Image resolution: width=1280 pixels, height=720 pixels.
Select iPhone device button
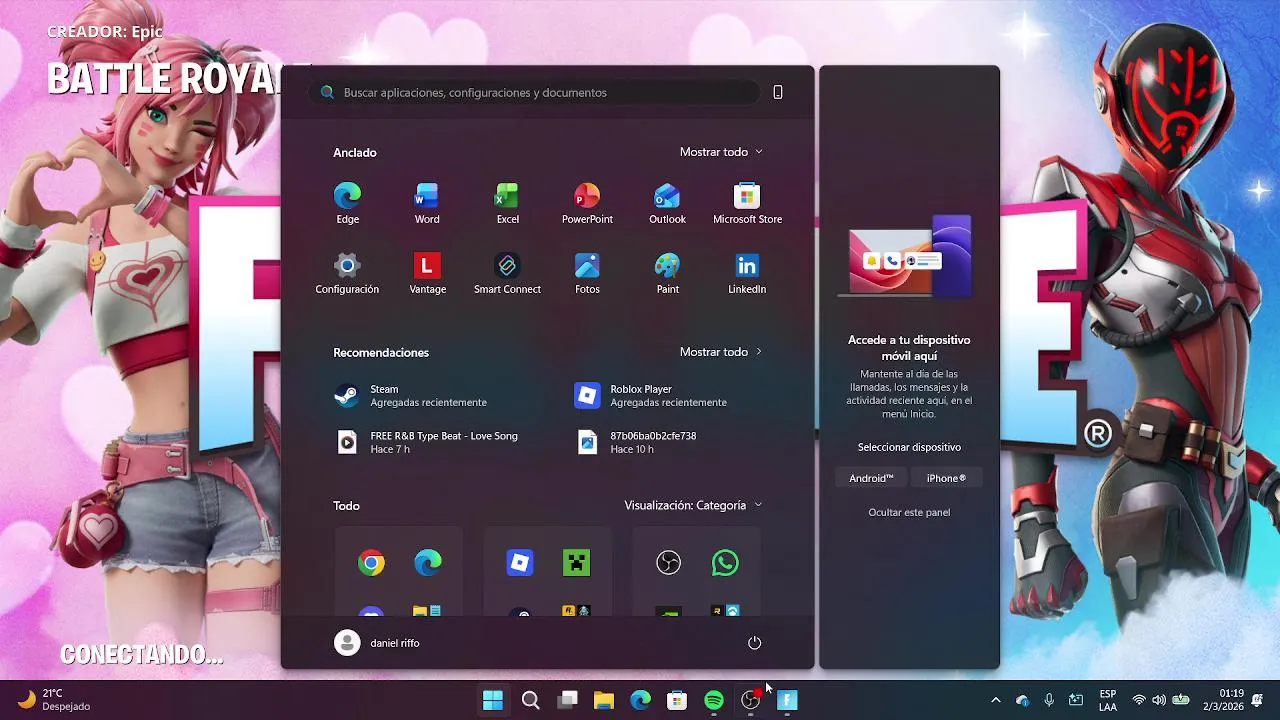(946, 478)
